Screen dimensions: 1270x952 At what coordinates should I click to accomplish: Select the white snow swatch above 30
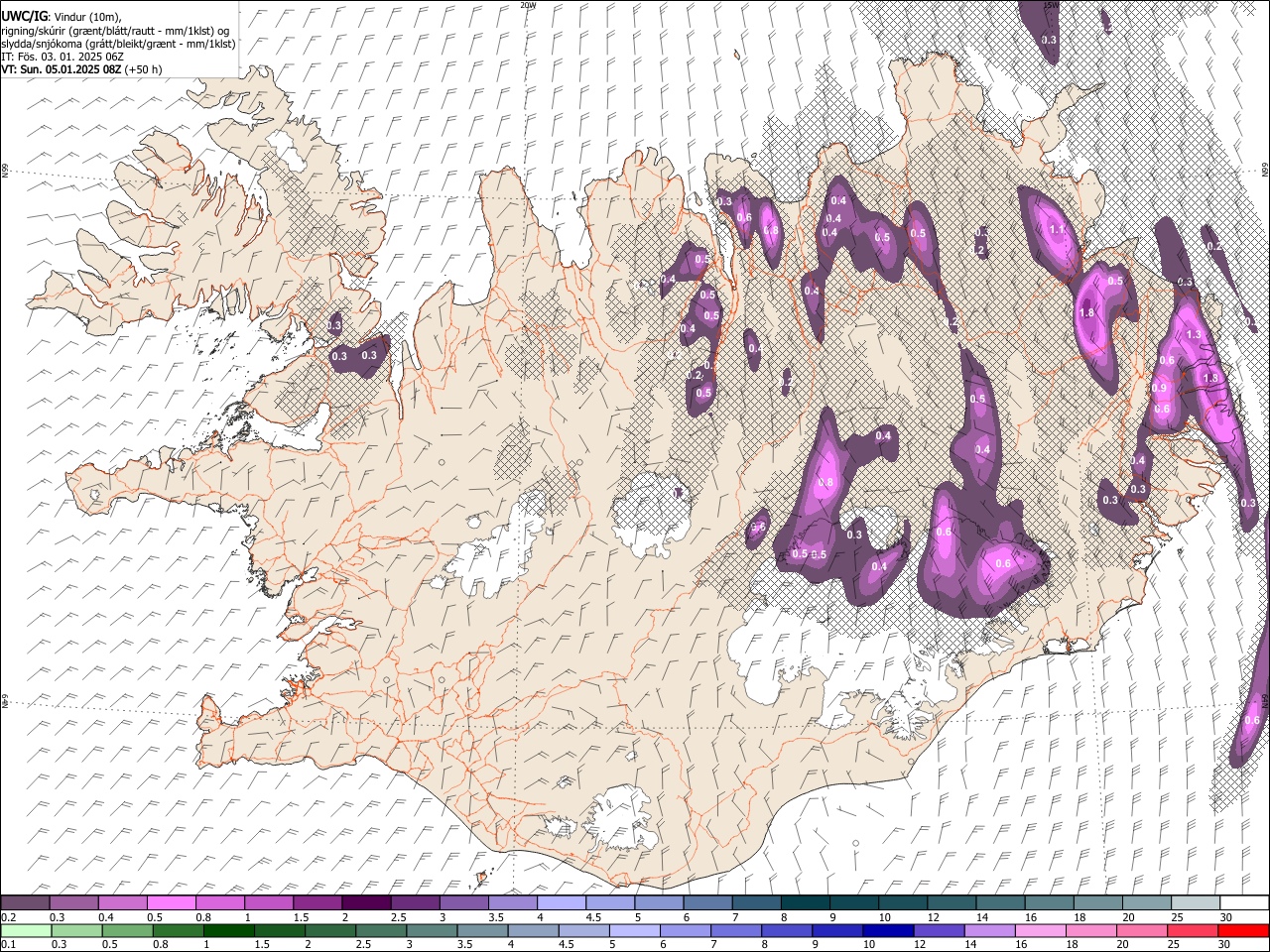point(1244,902)
